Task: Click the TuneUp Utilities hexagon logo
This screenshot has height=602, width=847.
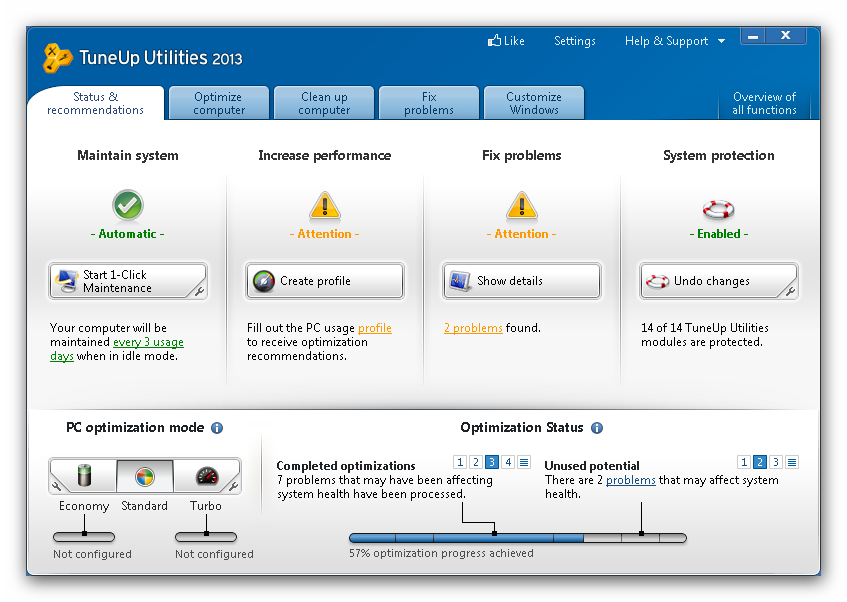Action: [57, 57]
